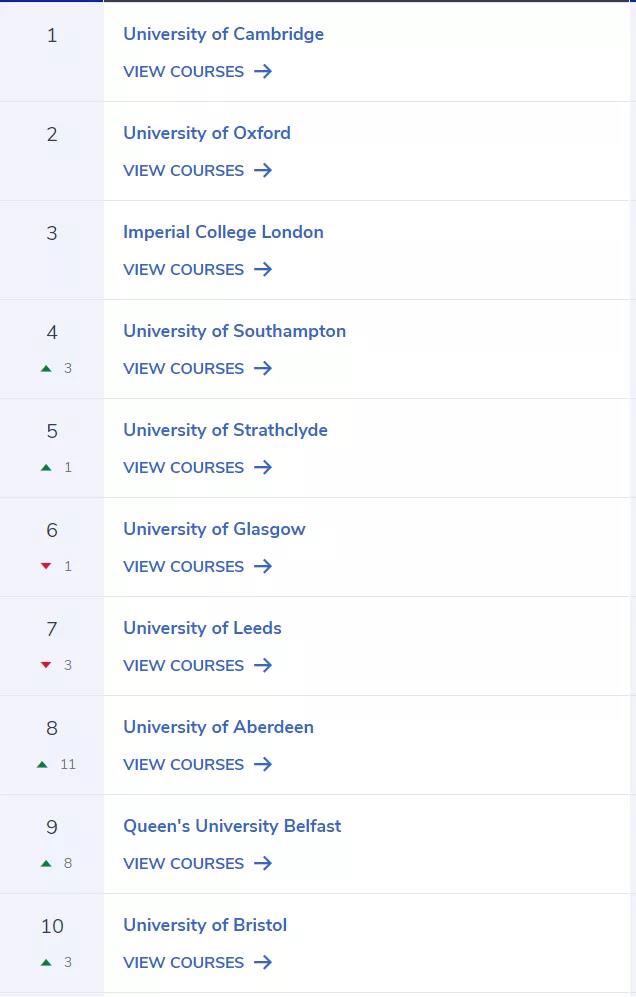View courses for University of Leeds
The image size is (636, 997).
198,666
